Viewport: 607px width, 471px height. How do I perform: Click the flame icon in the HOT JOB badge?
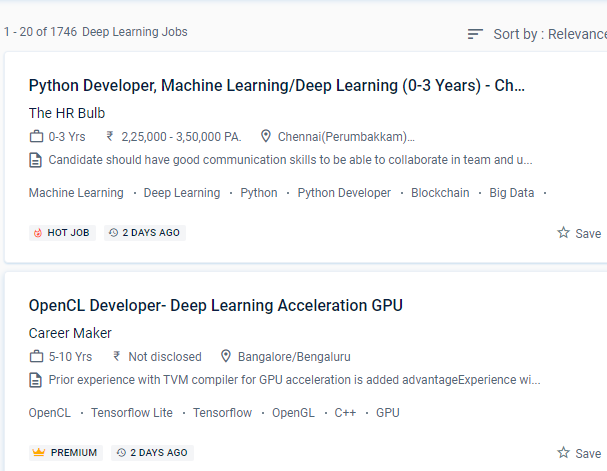[38, 233]
